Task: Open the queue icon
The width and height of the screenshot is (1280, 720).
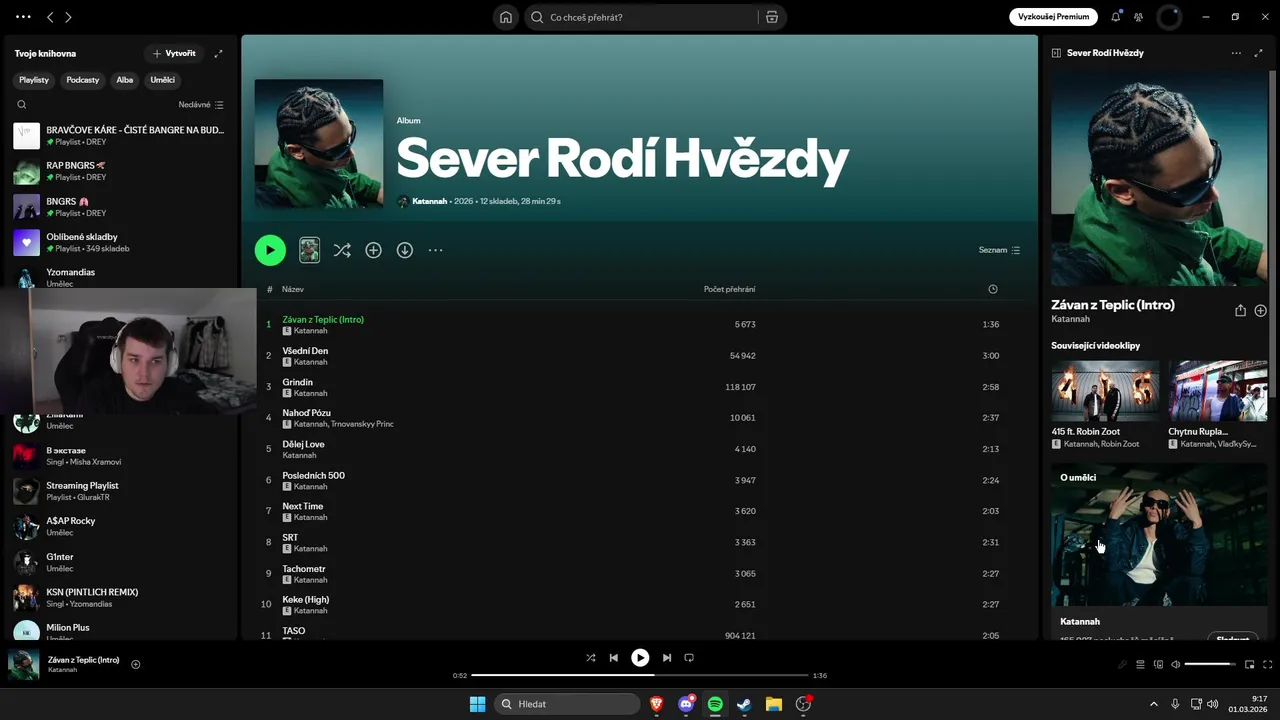Action: click(1140, 664)
